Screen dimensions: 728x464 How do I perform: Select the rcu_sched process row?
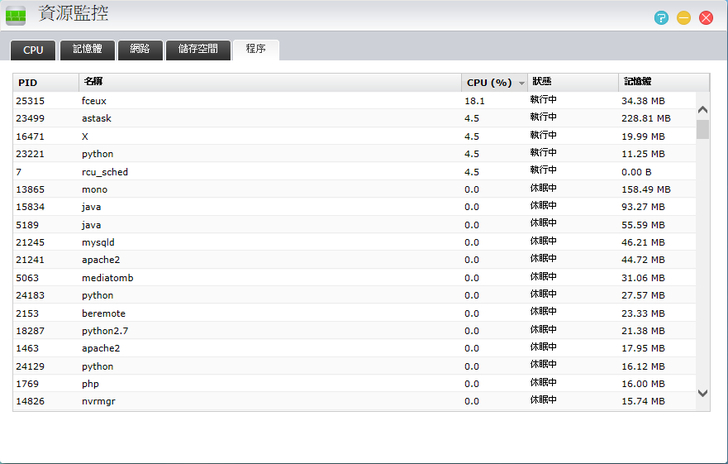pos(354,172)
